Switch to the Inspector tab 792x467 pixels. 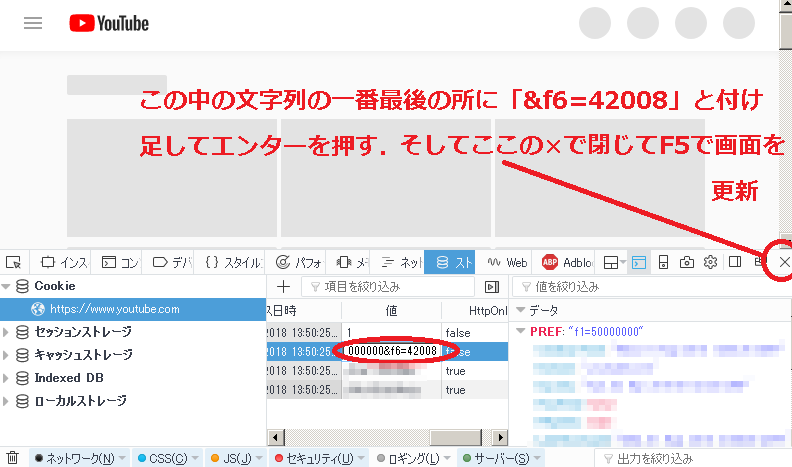click(64, 263)
